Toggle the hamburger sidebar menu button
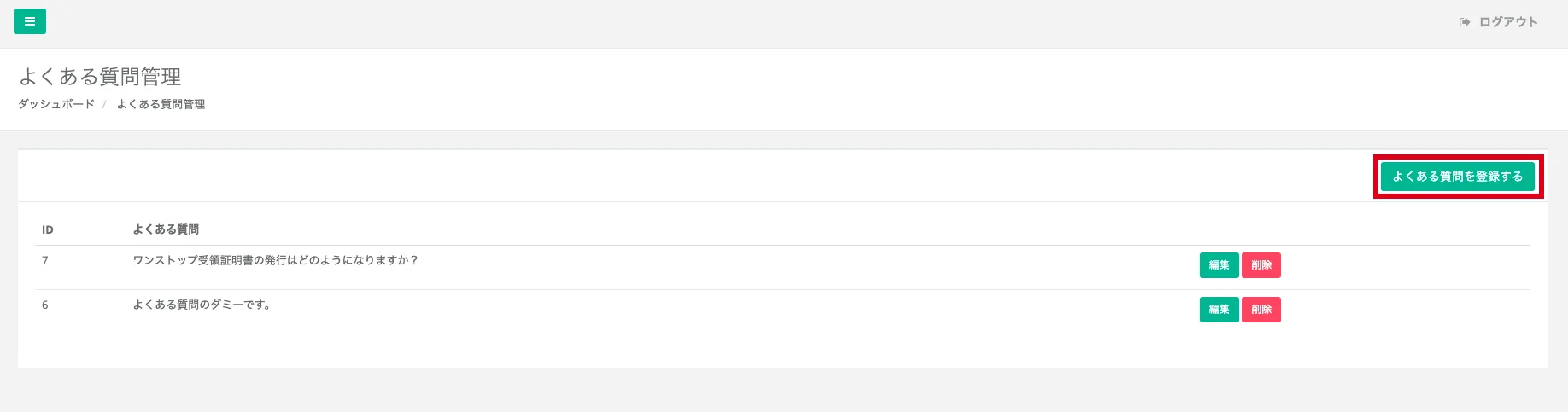 tap(30, 21)
